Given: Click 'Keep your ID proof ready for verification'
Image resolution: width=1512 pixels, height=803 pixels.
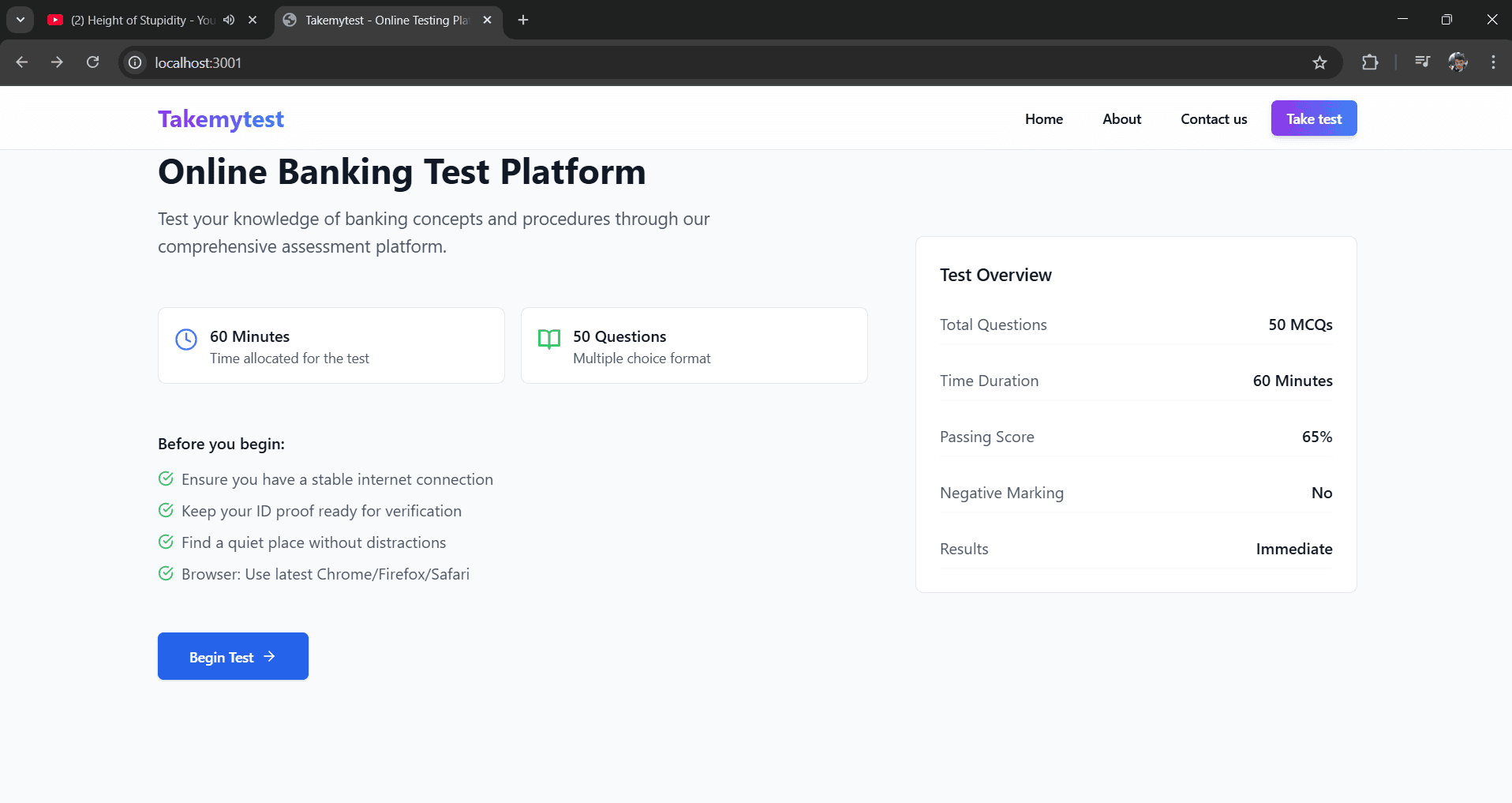Looking at the screenshot, I should [x=321, y=511].
